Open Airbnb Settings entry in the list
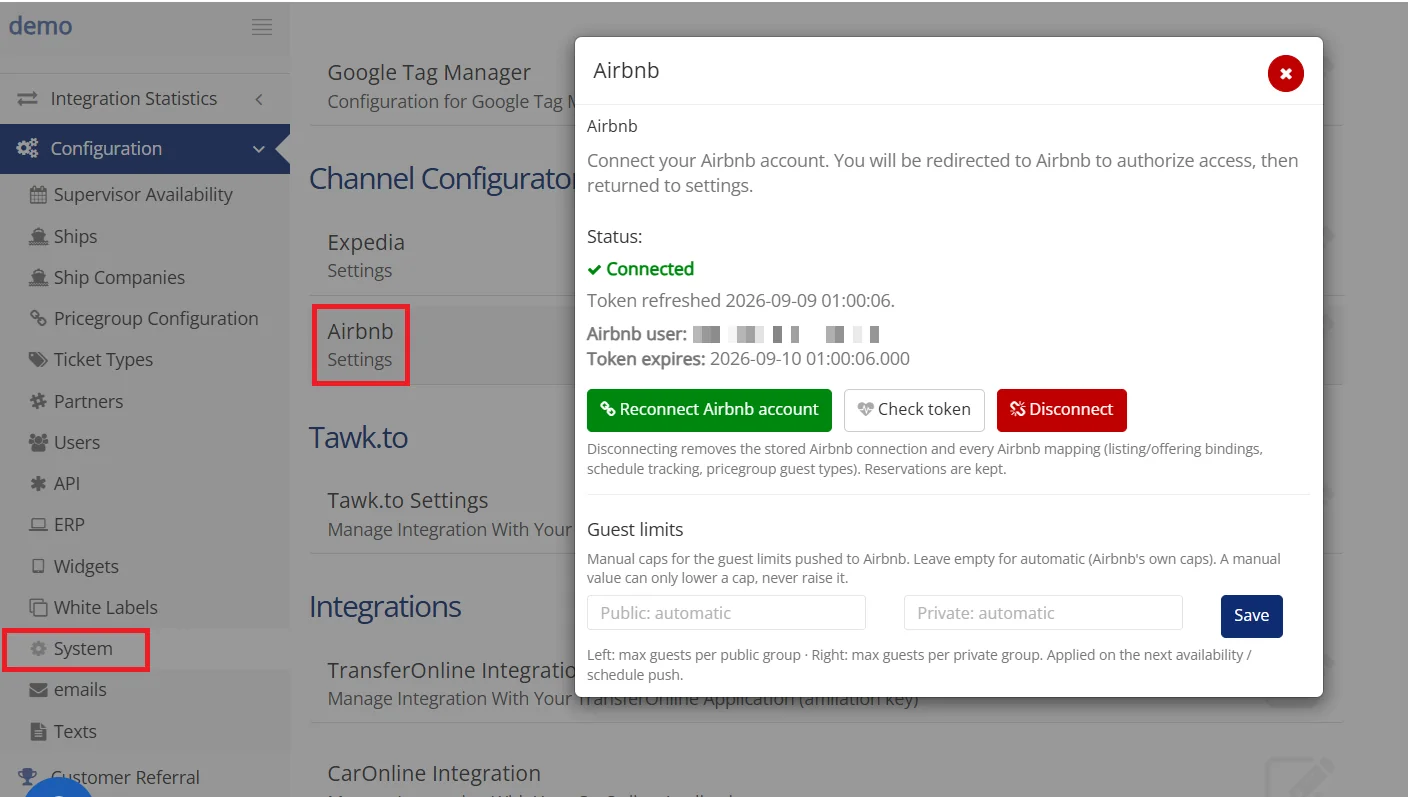The height and width of the screenshot is (797, 1408). point(360,345)
